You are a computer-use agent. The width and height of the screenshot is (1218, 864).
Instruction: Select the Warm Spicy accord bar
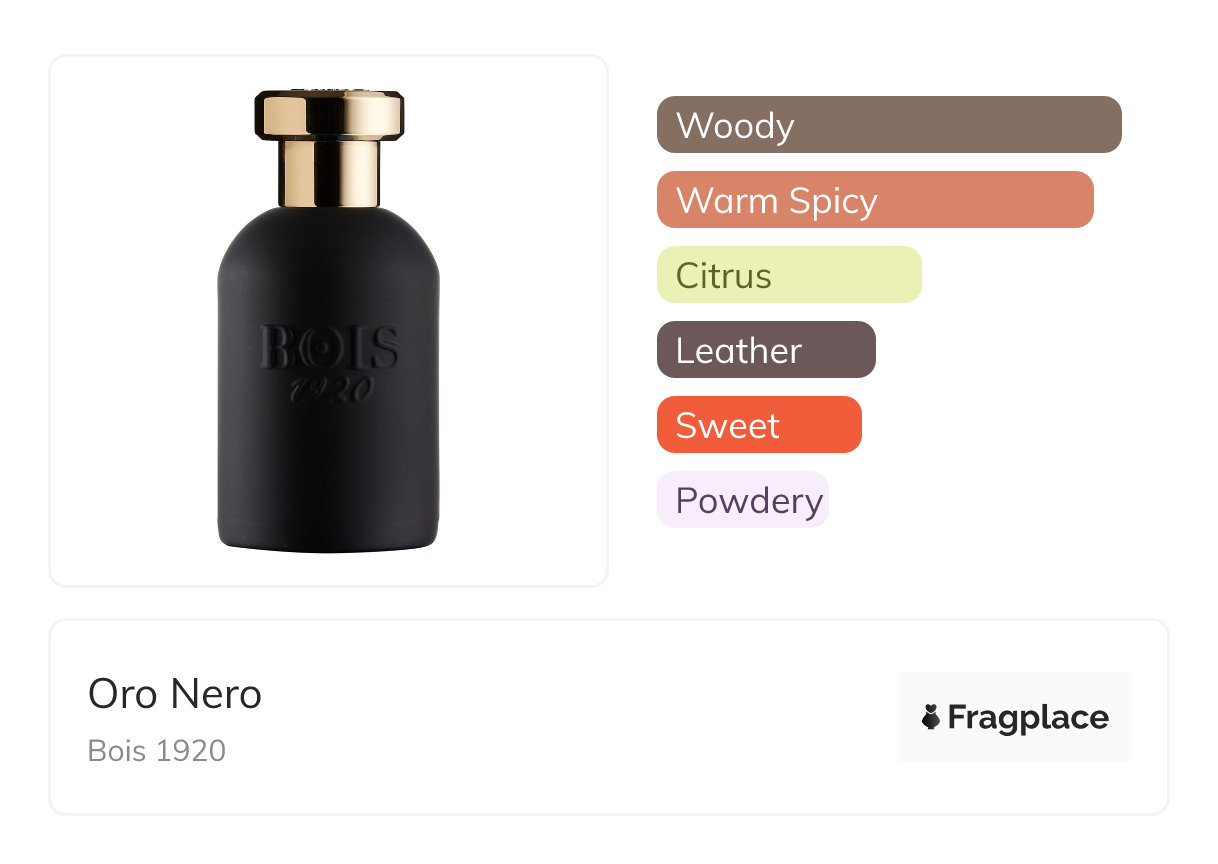pos(874,200)
